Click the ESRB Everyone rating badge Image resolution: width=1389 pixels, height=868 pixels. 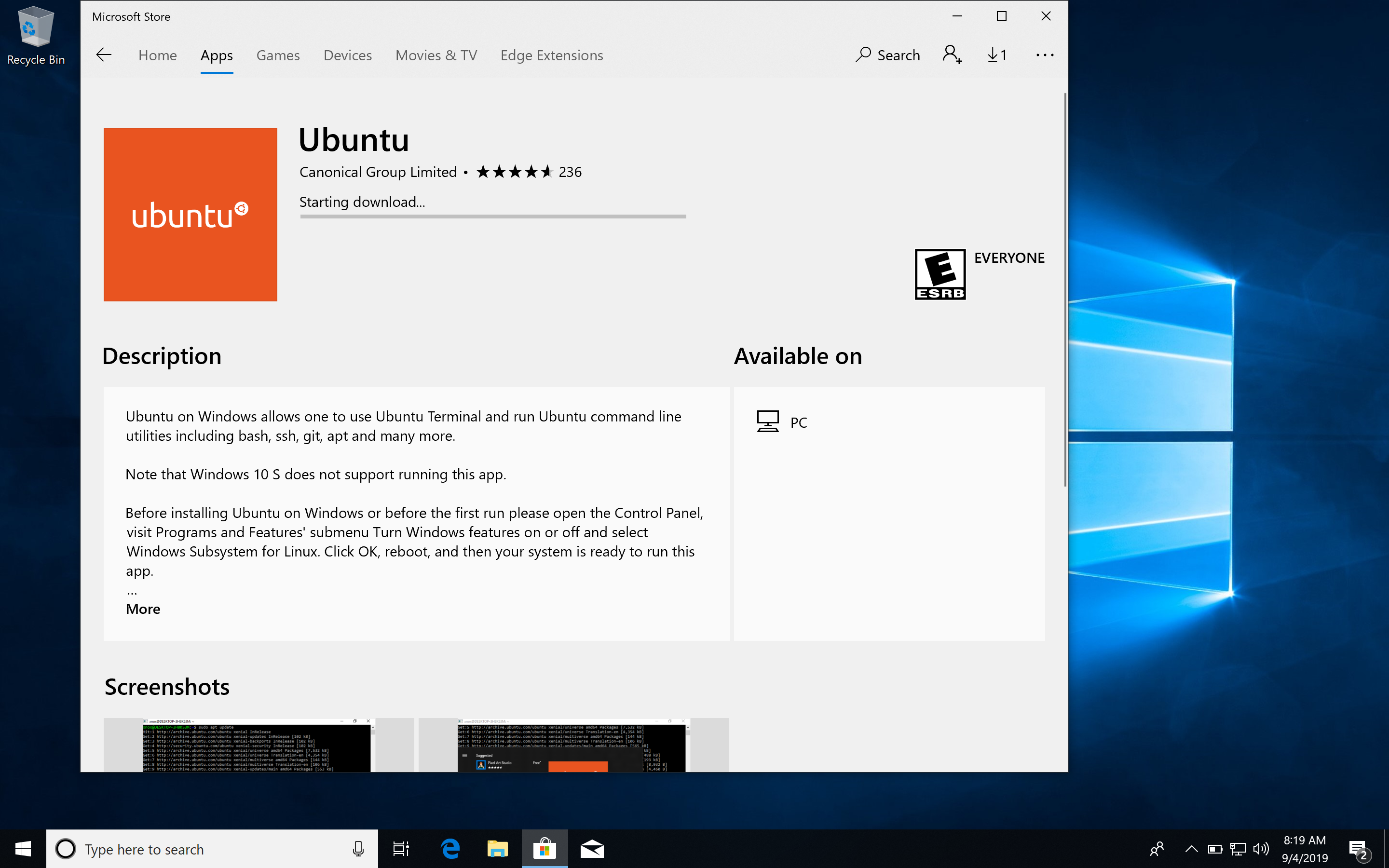click(940, 274)
